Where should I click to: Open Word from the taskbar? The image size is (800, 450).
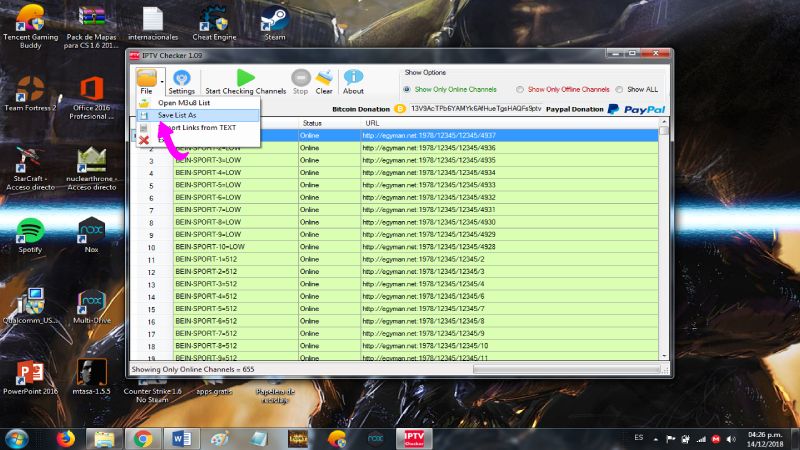click(182, 439)
